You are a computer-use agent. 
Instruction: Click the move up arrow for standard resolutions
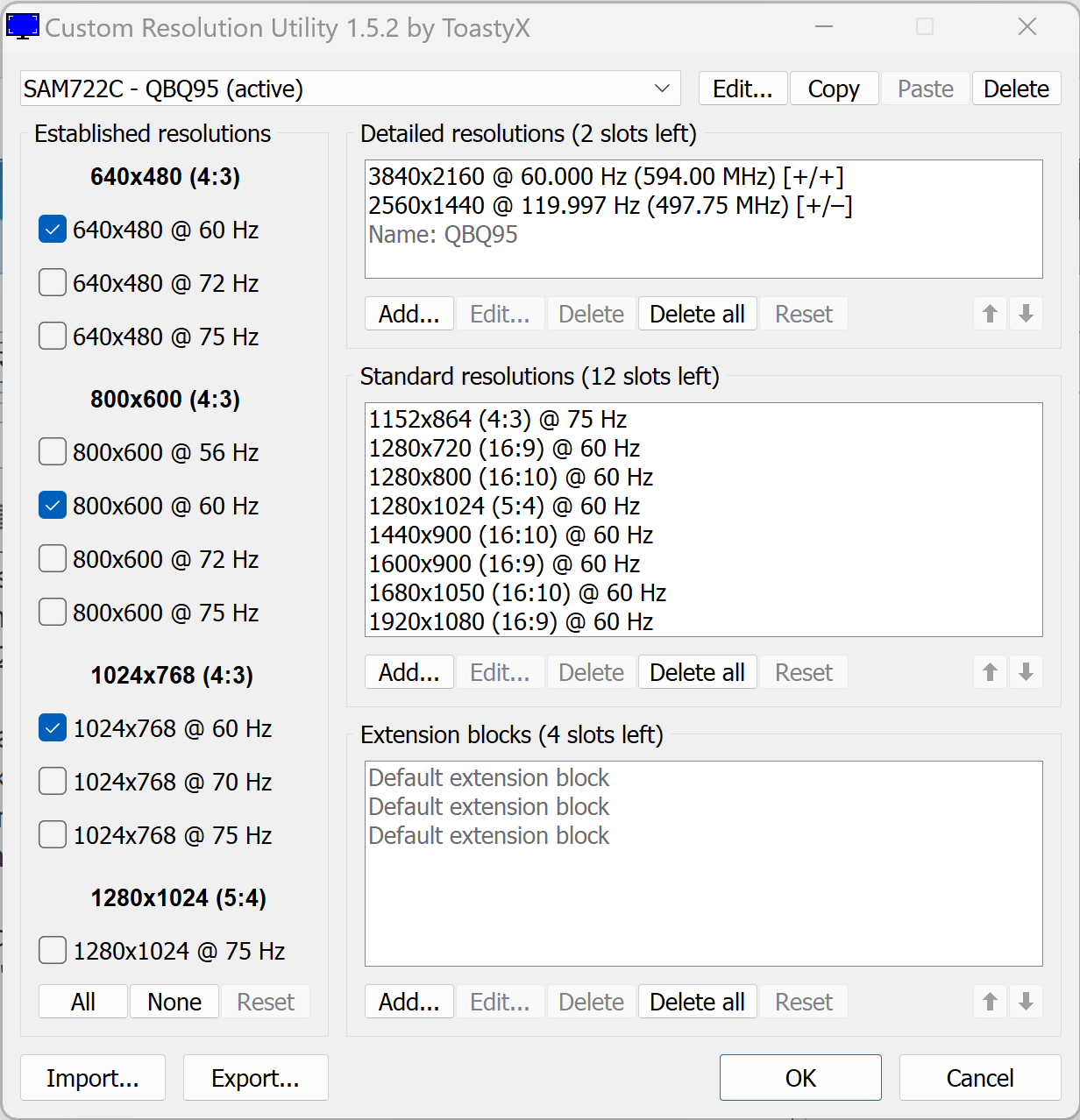click(x=990, y=672)
